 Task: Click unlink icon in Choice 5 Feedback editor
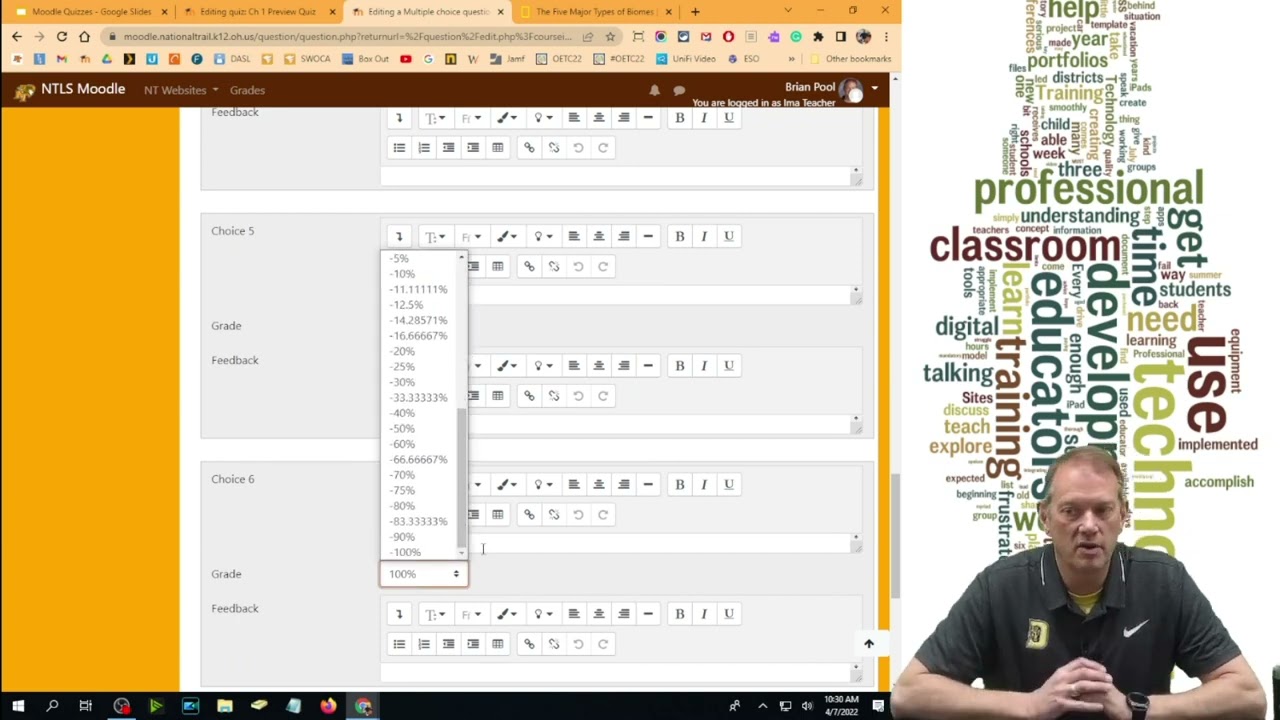pyautogui.click(x=554, y=396)
